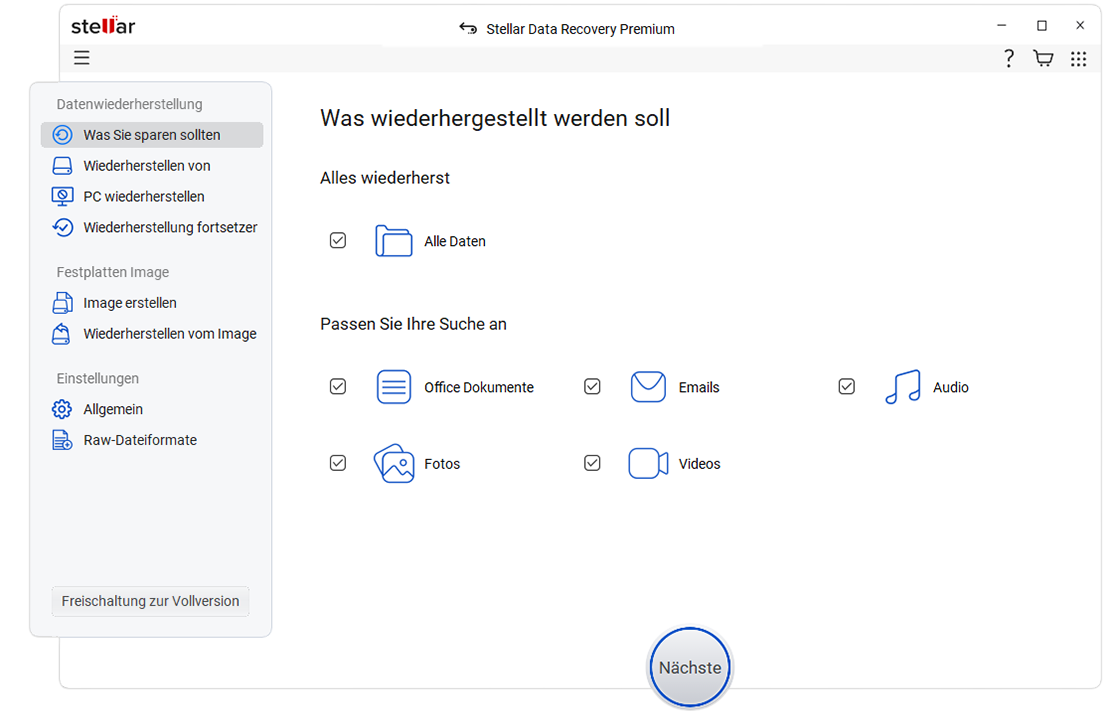The image size is (1118, 723).
Task: Select Wiederherstellen von in sidebar
Action: click(x=148, y=165)
